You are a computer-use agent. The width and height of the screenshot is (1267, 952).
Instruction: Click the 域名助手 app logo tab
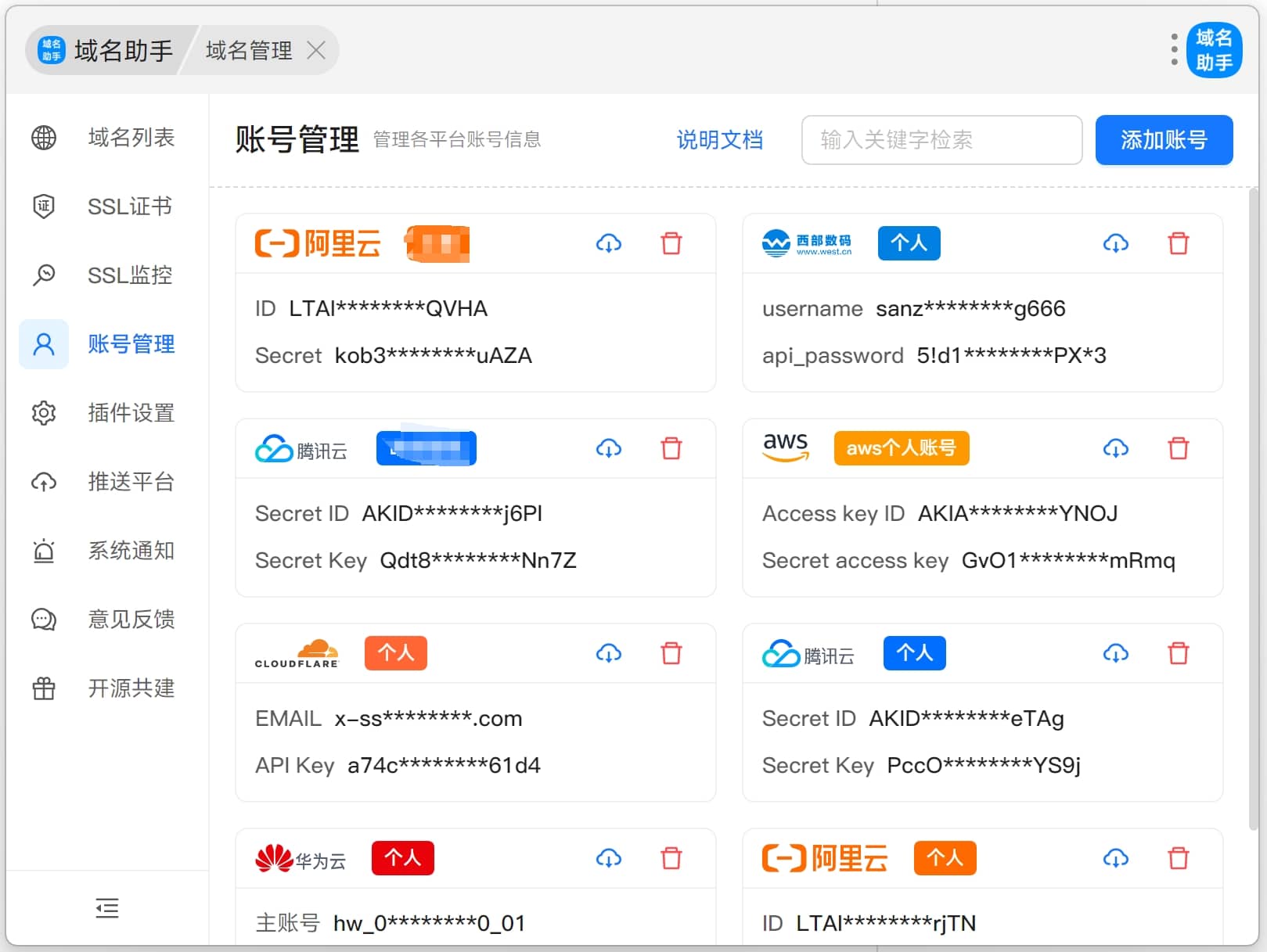(106, 51)
